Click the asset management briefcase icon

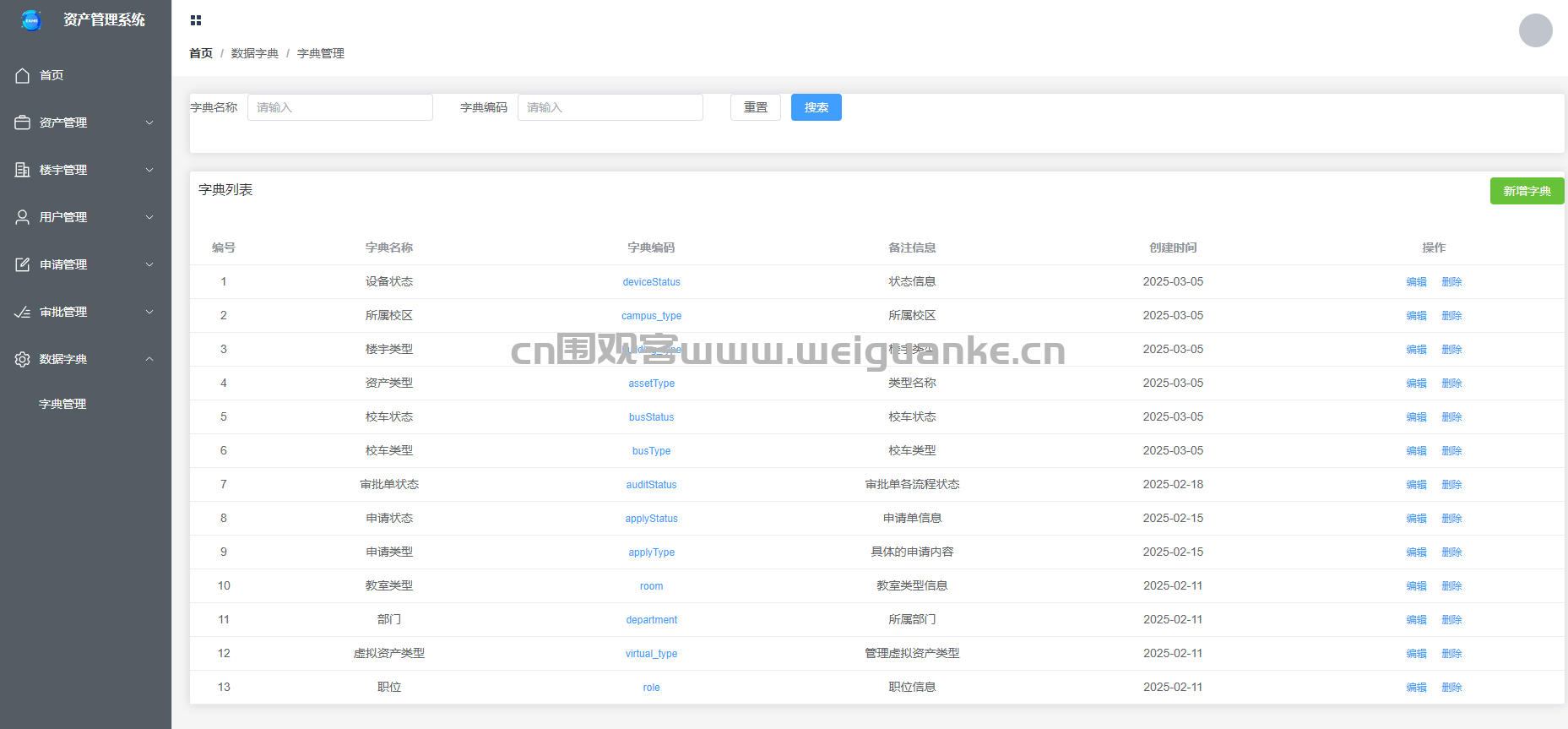[23, 122]
